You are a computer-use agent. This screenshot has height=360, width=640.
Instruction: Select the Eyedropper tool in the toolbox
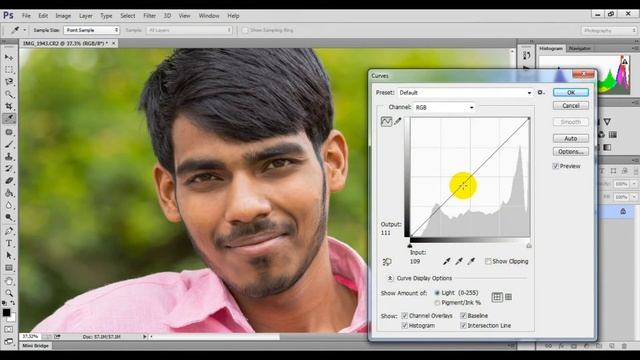click(x=9, y=118)
